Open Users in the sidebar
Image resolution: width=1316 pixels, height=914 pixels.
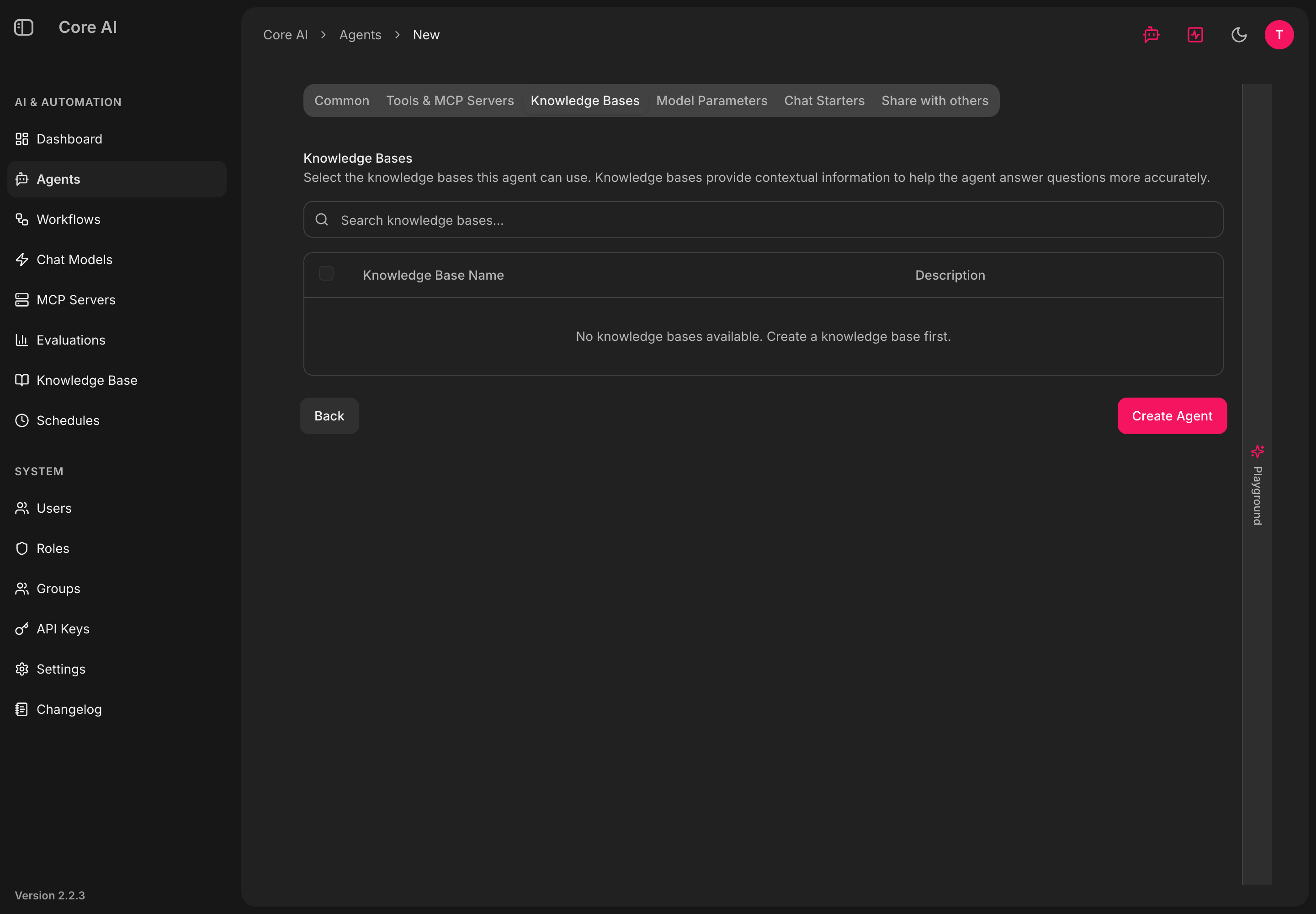tap(117, 508)
